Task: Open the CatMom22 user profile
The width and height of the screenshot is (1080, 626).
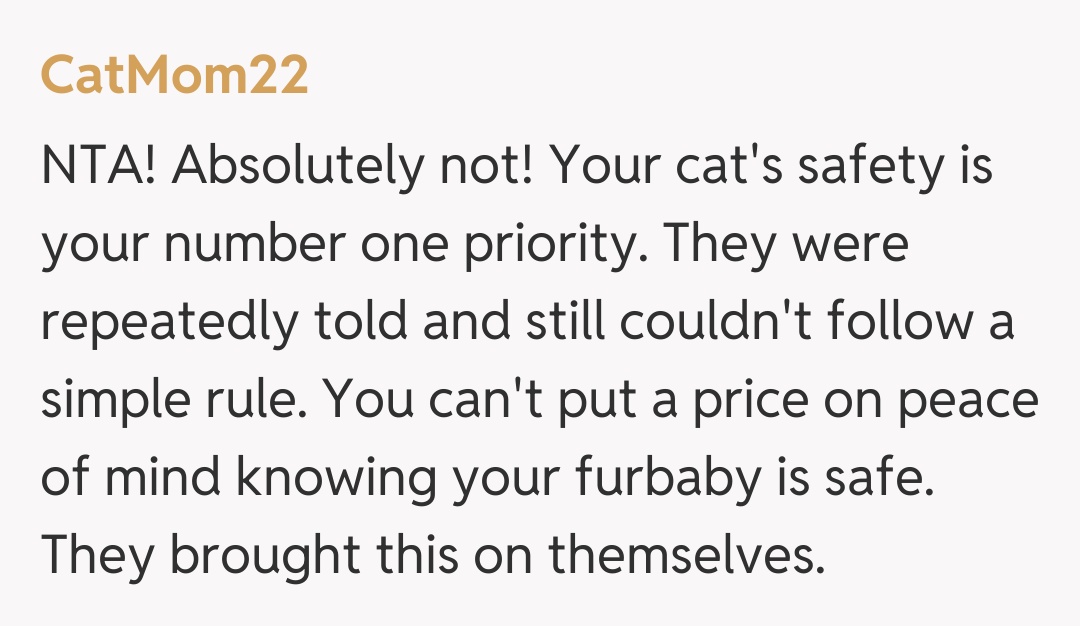Action: pyautogui.click(x=174, y=76)
